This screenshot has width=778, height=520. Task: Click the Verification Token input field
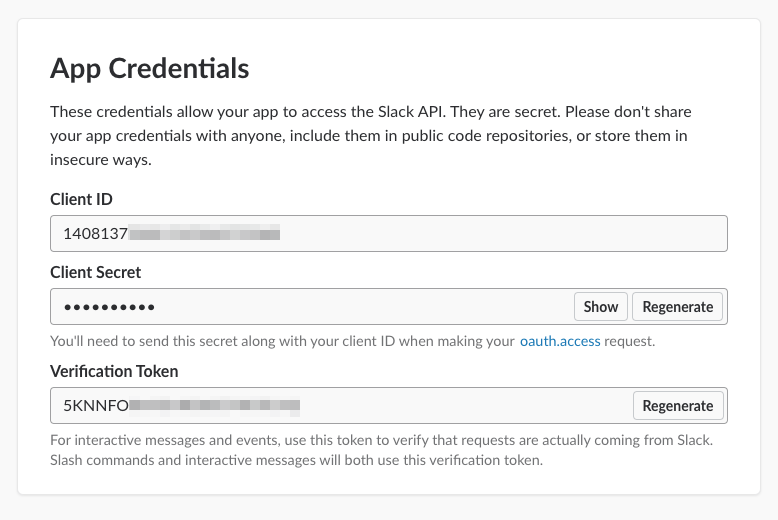click(x=450, y=405)
